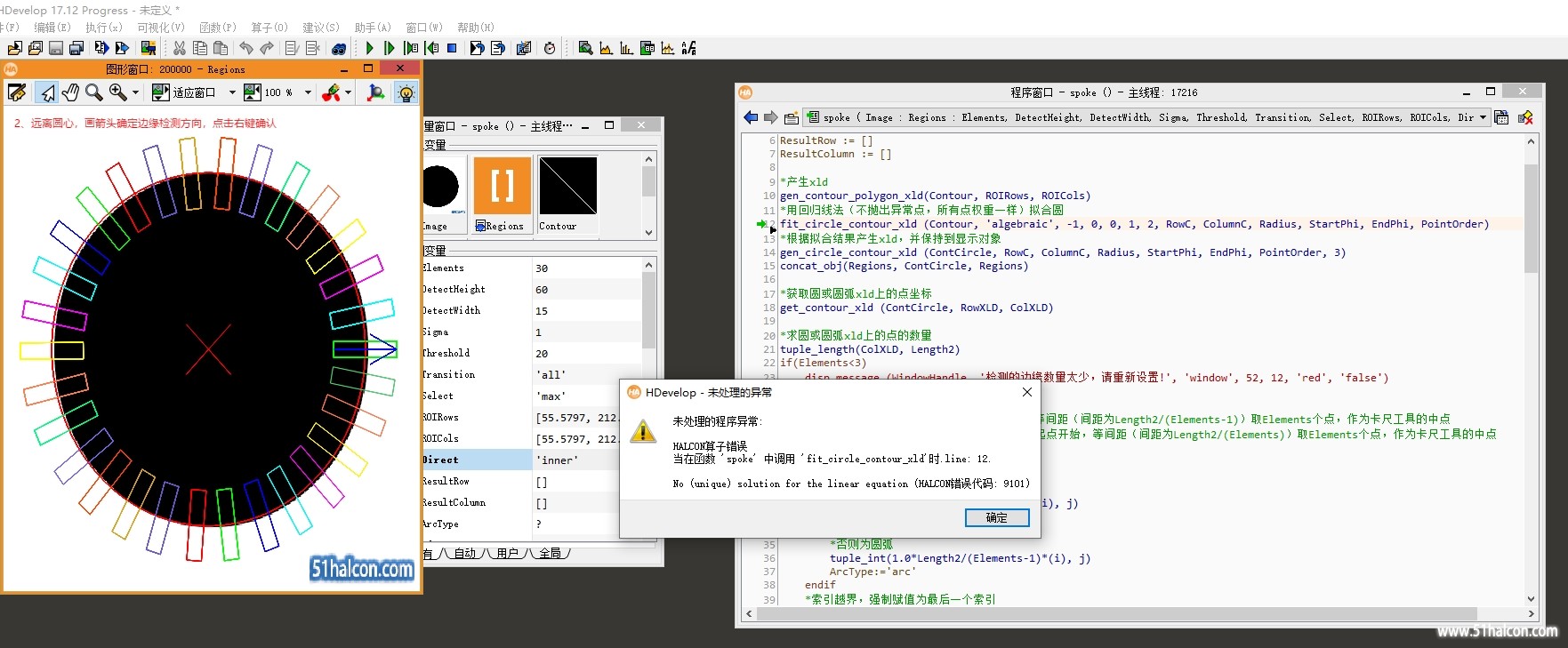Click the program window vertical scrollbar
The height and width of the screenshot is (648, 1568).
[x=1531, y=219]
